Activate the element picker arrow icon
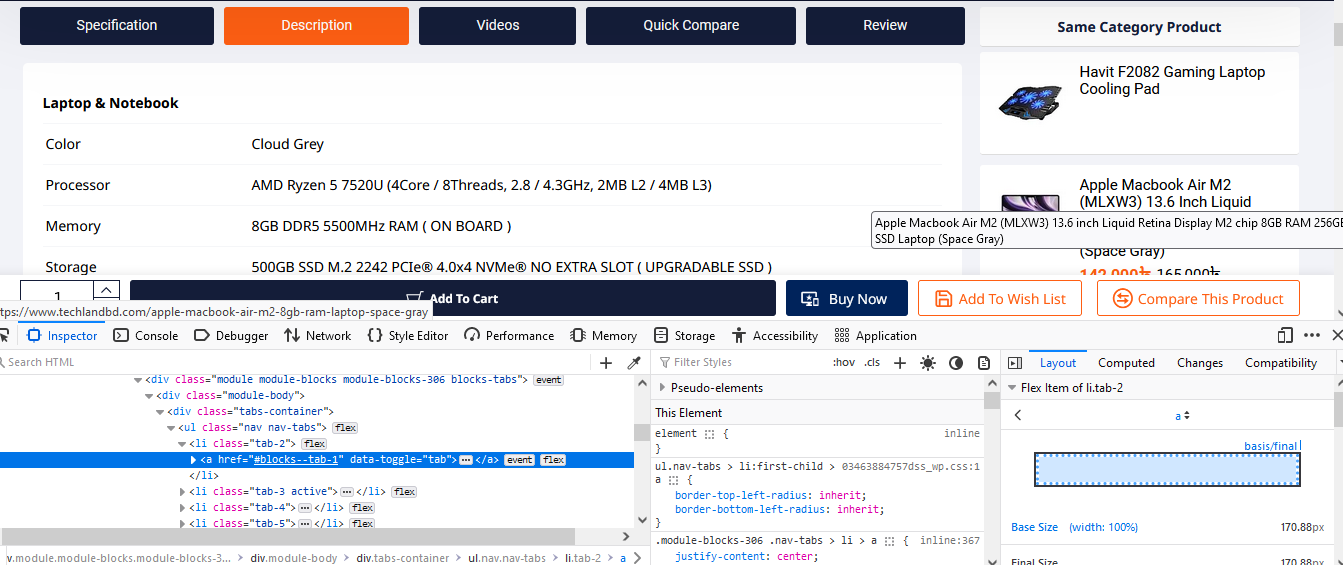 [x=4, y=335]
